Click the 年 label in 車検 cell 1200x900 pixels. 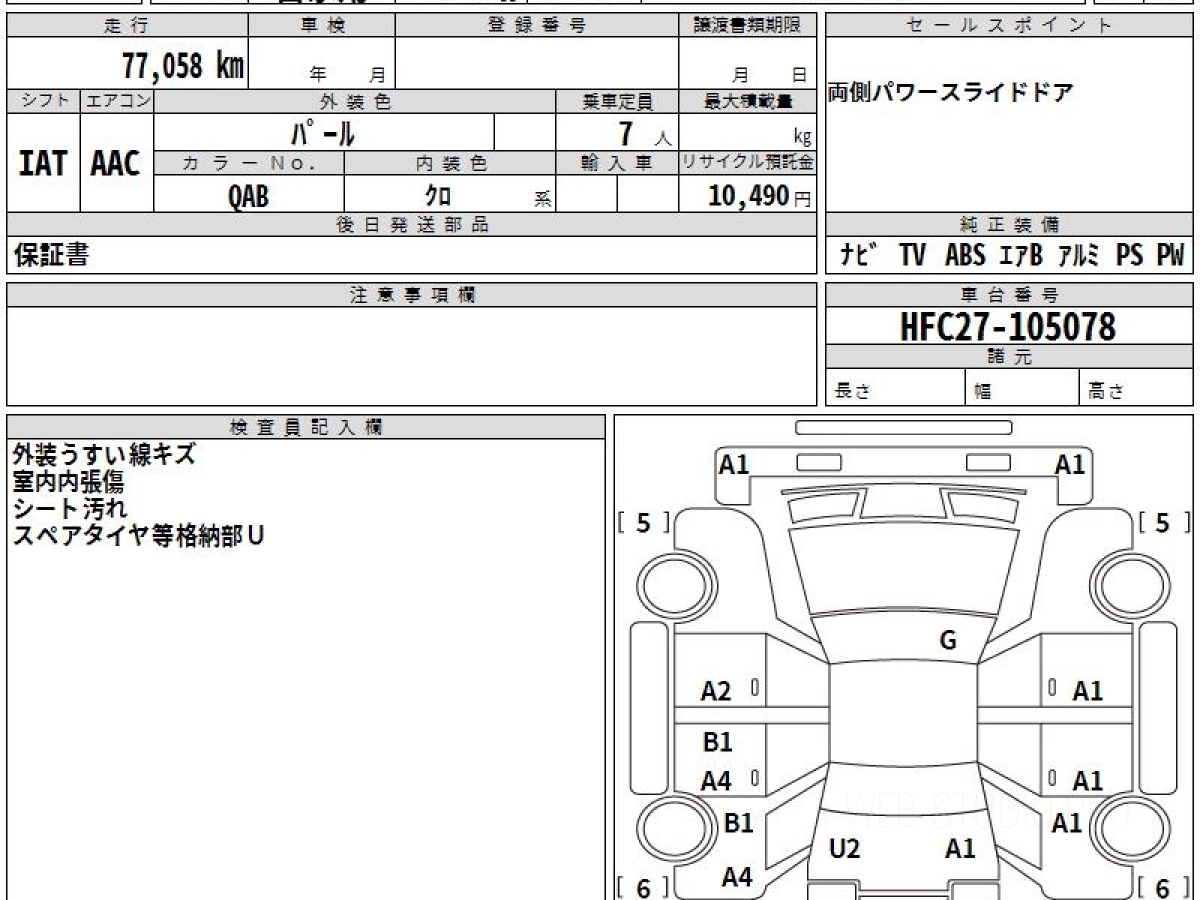(319, 74)
